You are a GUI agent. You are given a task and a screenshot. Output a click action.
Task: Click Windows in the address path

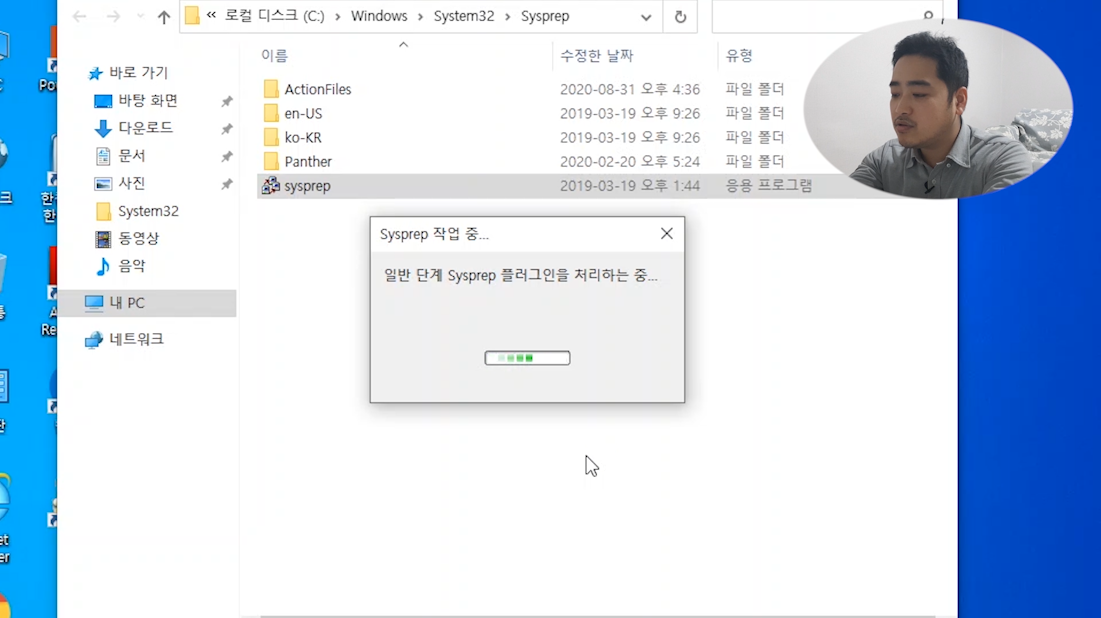379,16
